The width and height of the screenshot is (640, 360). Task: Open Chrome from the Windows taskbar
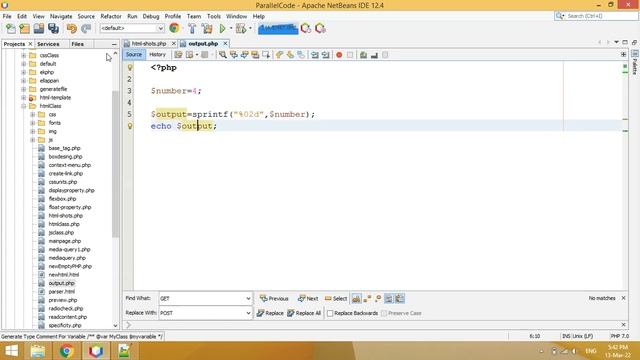coord(66,351)
